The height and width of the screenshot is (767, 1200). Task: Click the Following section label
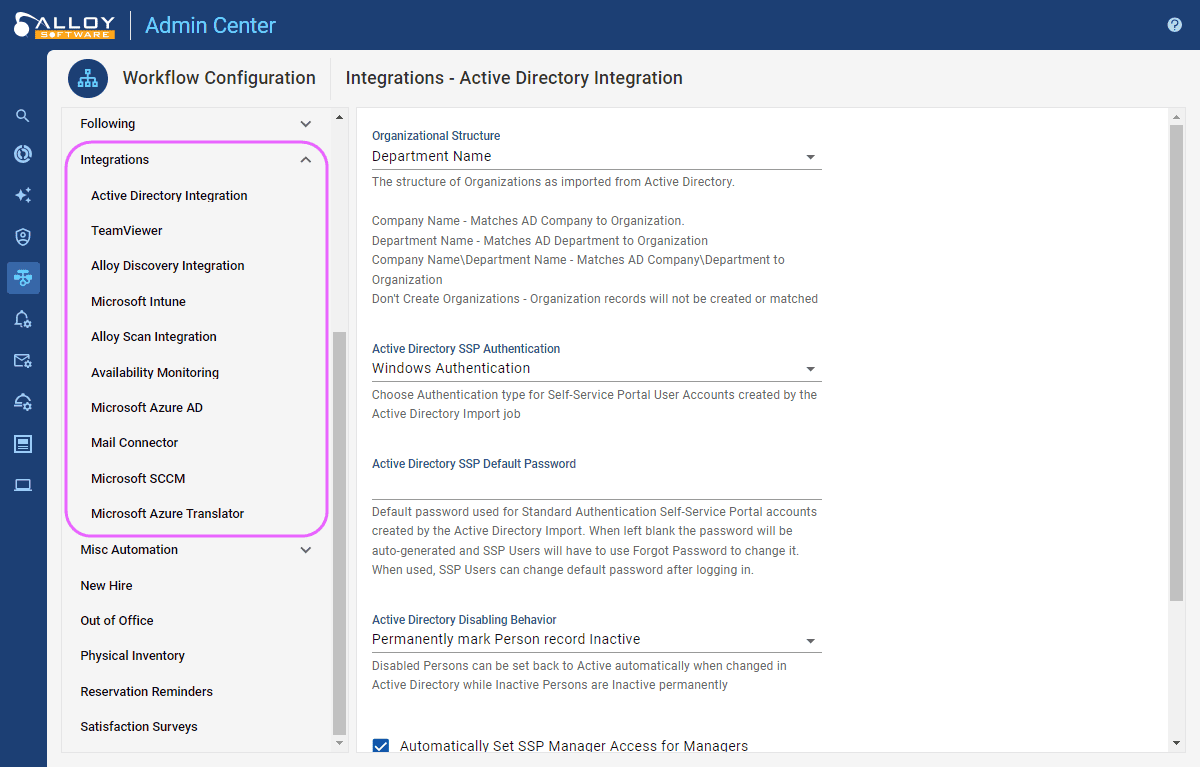click(108, 124)
